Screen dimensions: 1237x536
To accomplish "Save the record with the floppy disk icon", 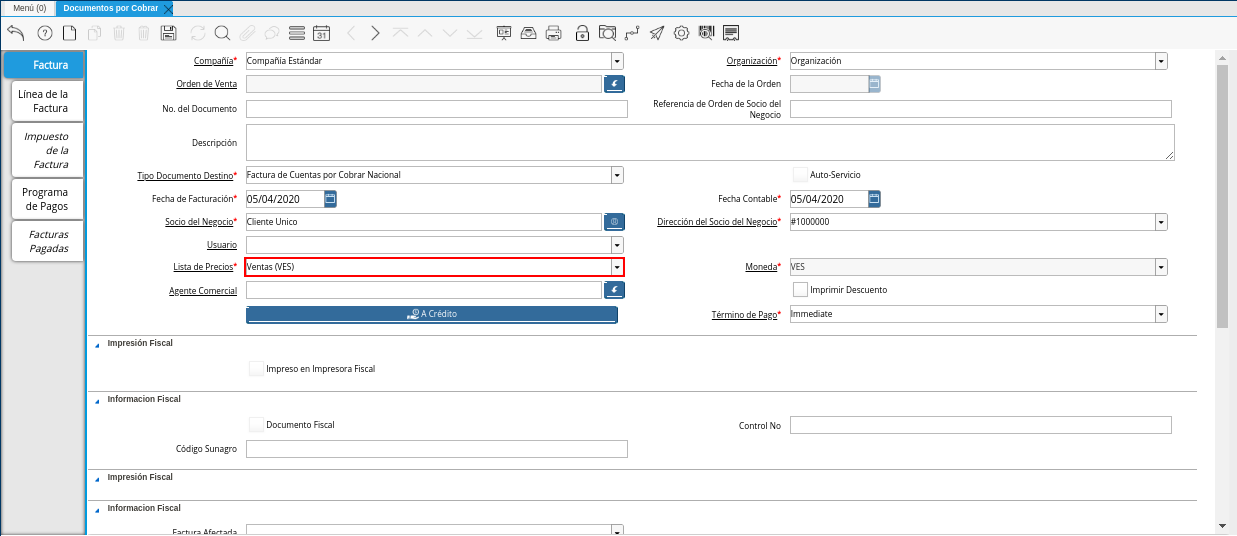I will pyautogui.click(x=168, y=33).
